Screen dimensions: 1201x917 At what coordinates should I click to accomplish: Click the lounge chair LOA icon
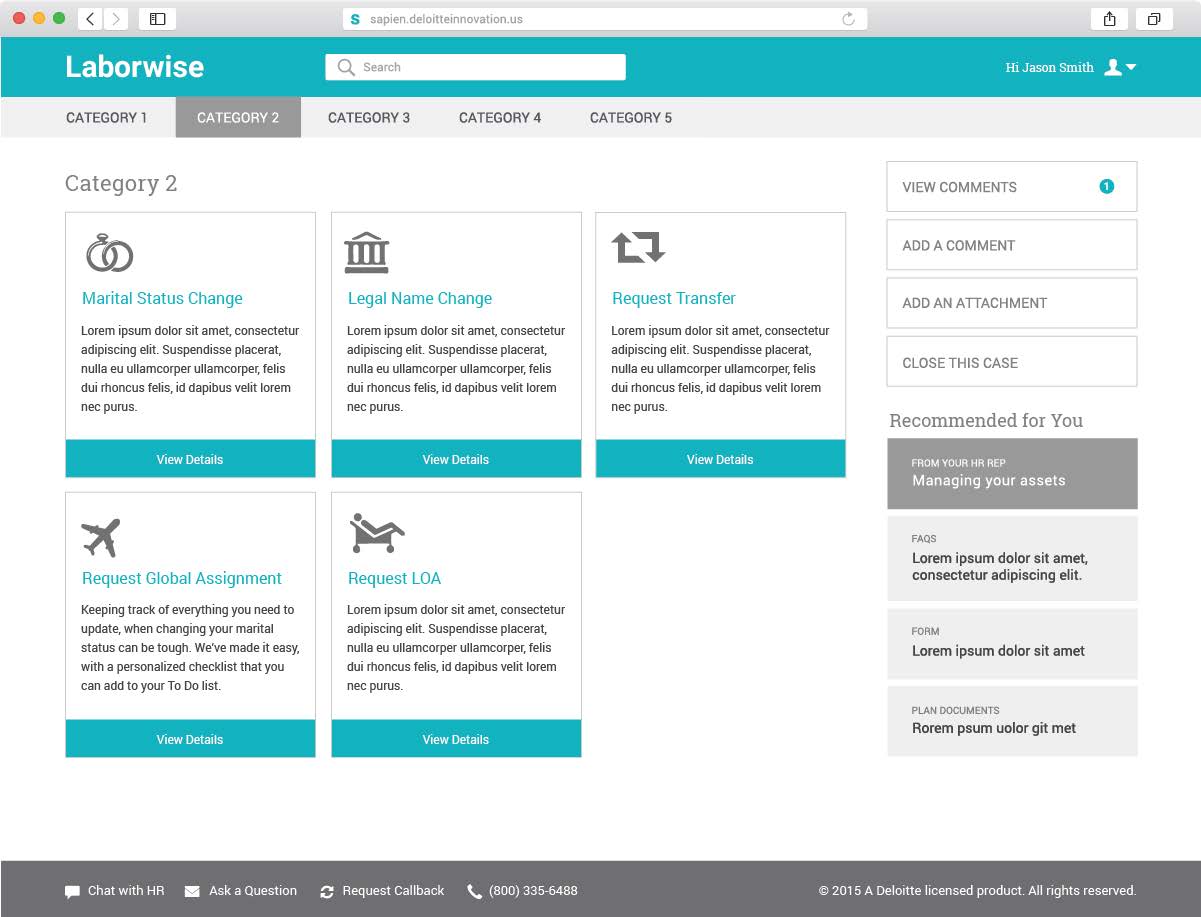(377, 533)
